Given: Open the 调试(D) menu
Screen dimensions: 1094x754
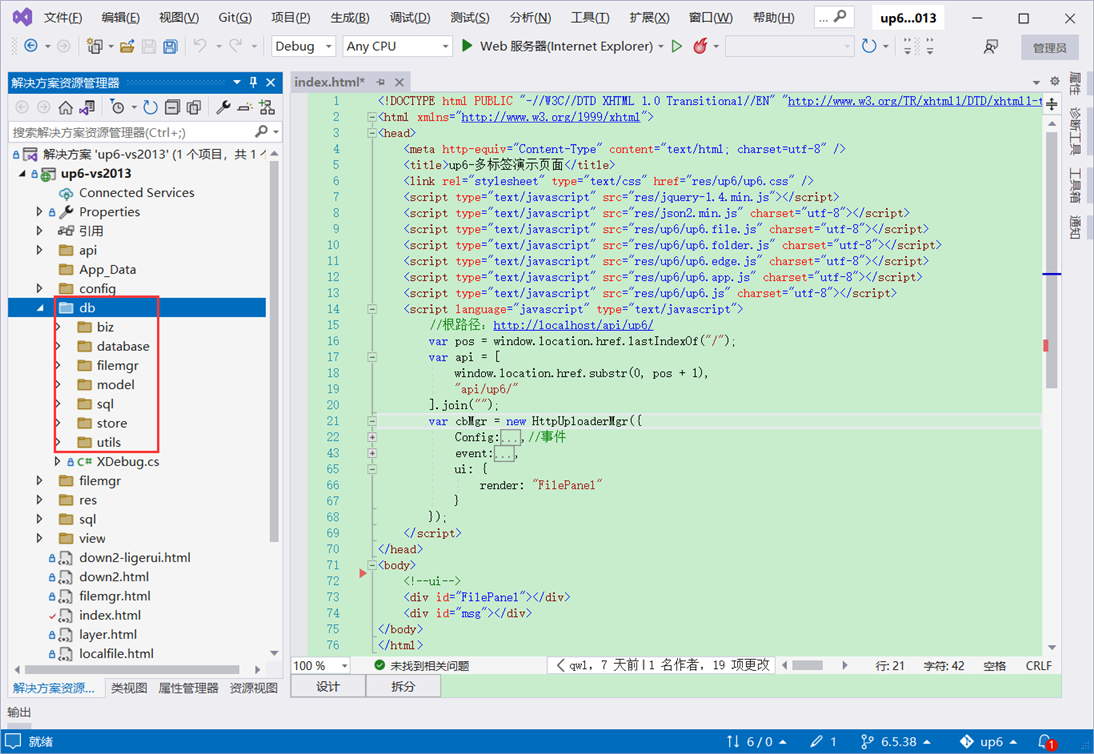Looking at the screenshot, I should tap(410, 17).
